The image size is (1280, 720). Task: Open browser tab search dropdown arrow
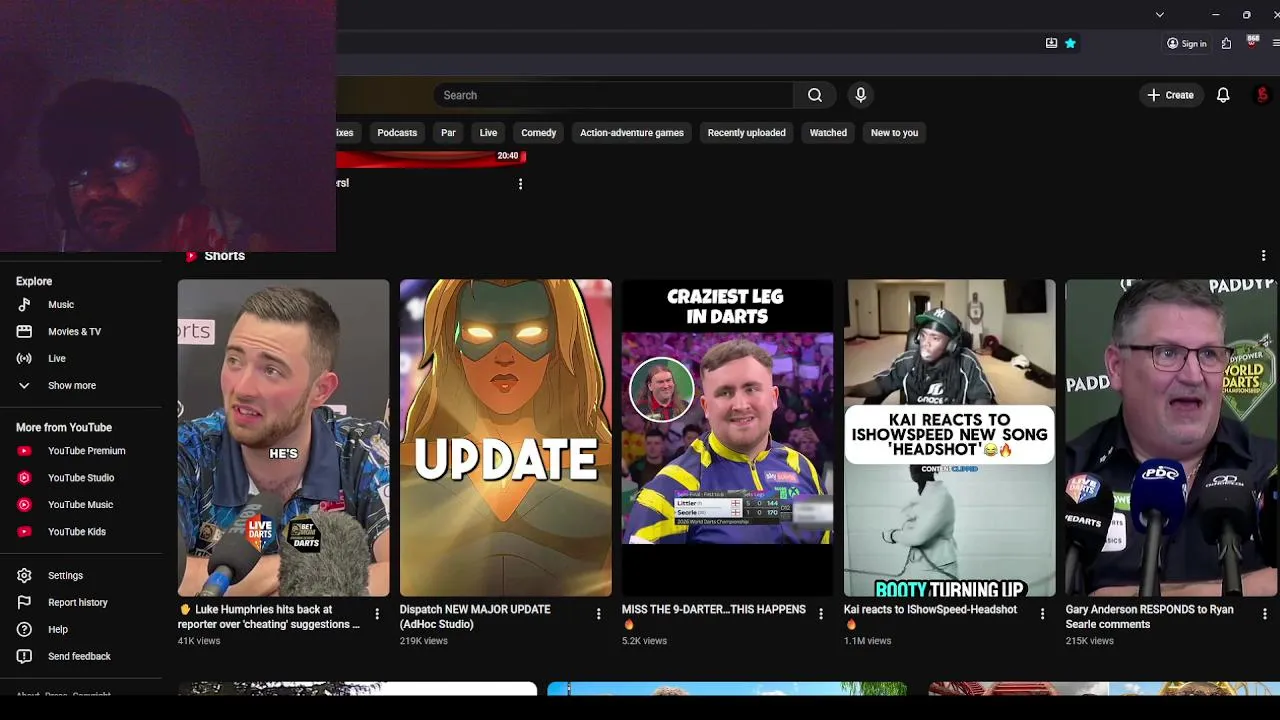point(1159,15)
